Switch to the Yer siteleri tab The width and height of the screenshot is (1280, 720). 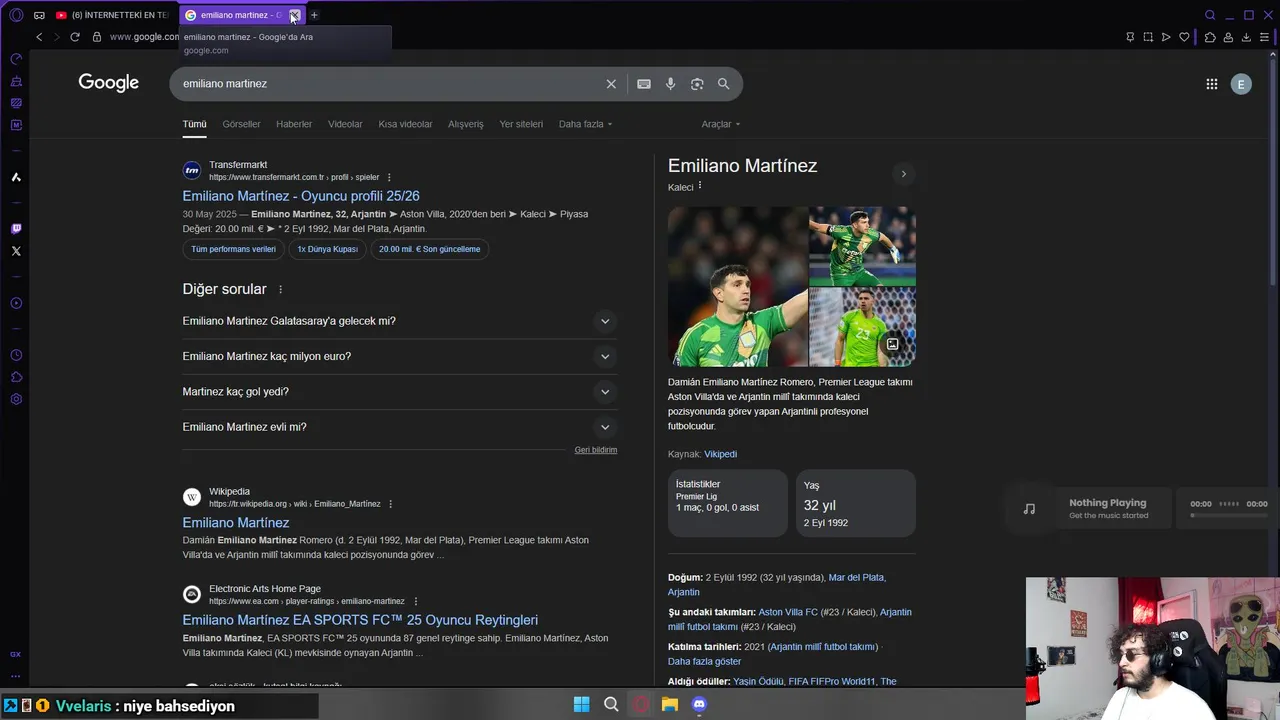point(521,124)
